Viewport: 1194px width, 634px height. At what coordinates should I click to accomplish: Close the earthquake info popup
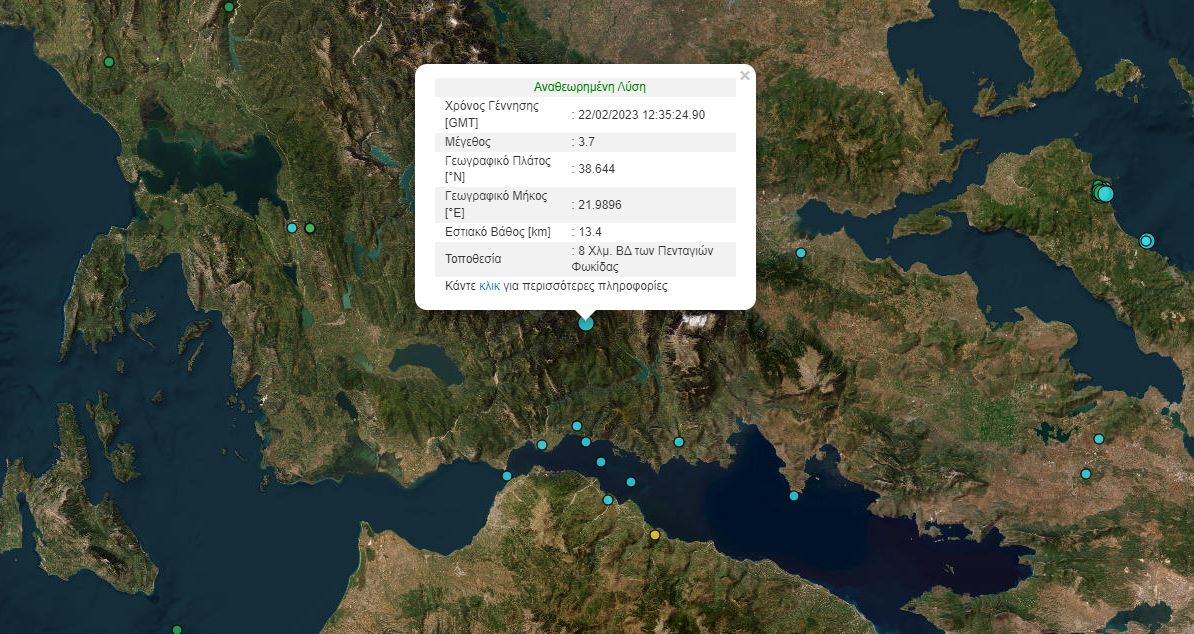744,75
